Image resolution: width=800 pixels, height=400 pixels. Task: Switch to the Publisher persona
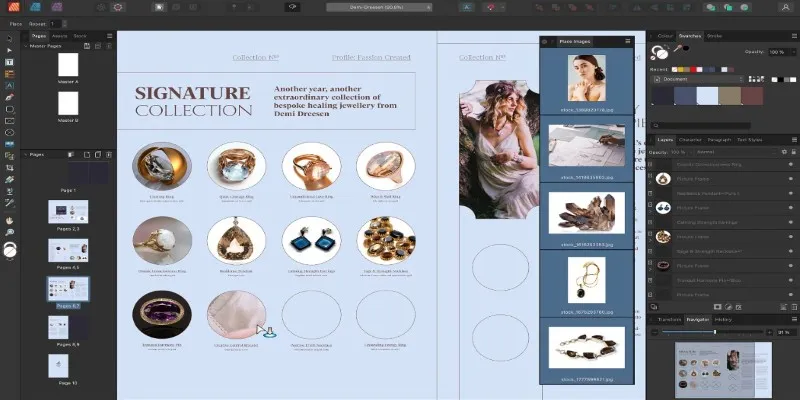point(14,7)
